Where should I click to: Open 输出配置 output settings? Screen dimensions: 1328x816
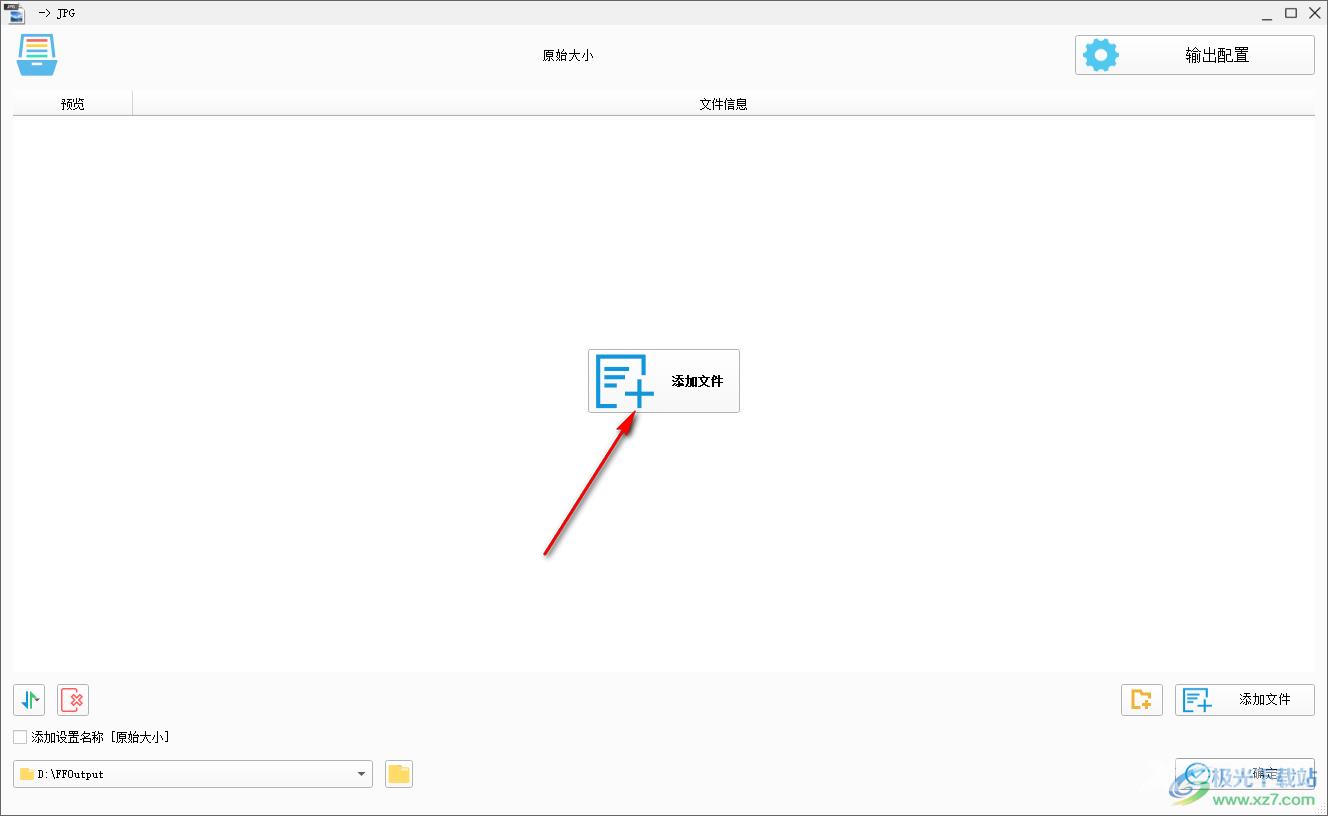tap(1195, 55)
